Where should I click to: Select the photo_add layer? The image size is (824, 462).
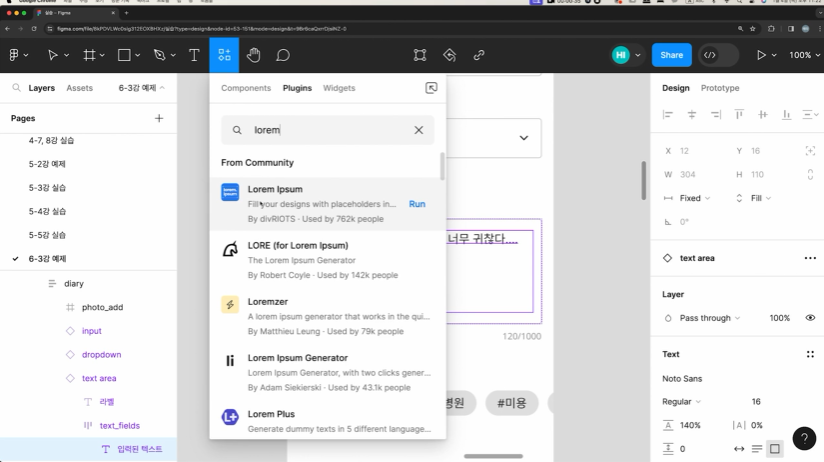[102, 307]
